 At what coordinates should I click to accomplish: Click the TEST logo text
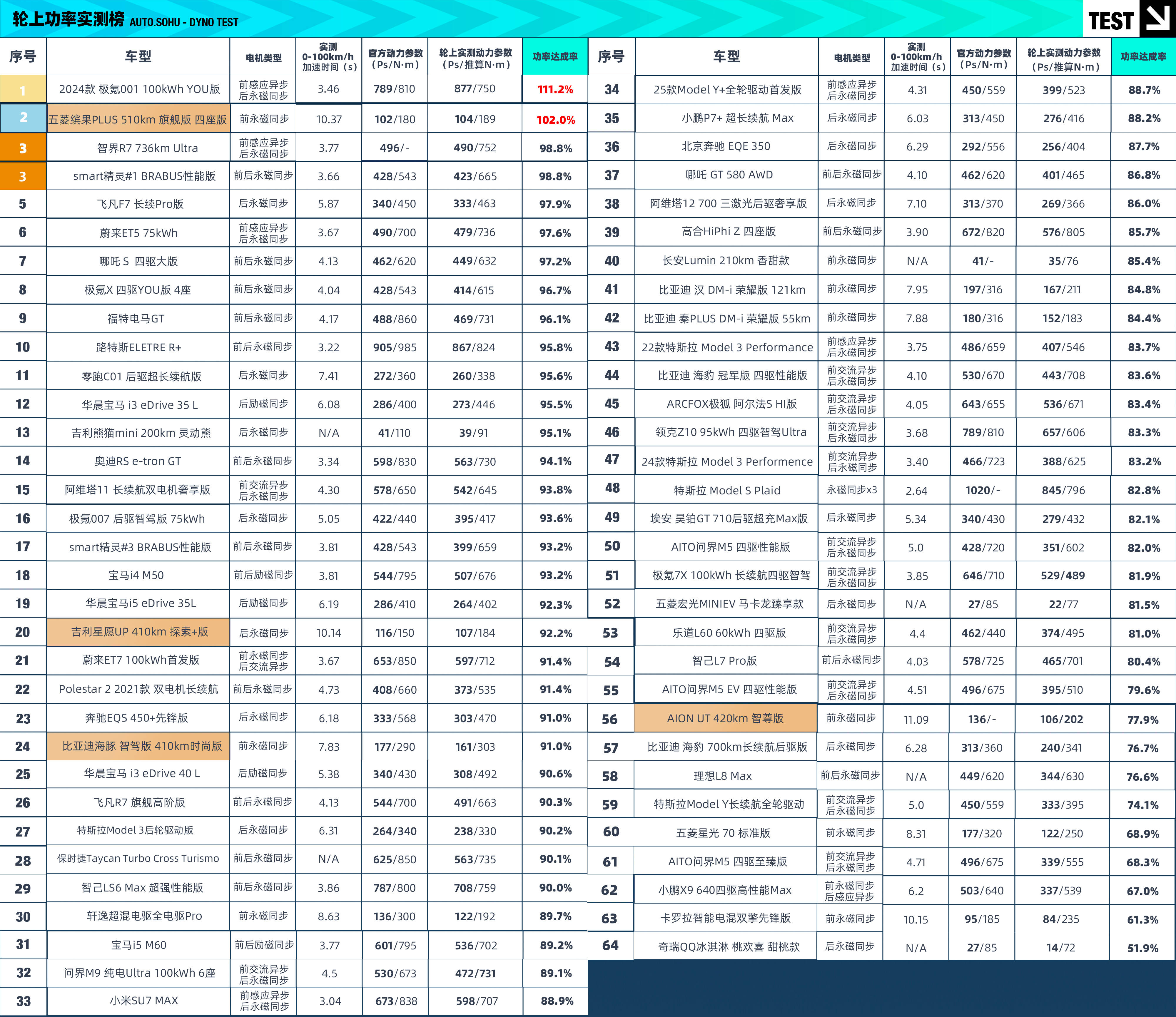coord(1110,21)
